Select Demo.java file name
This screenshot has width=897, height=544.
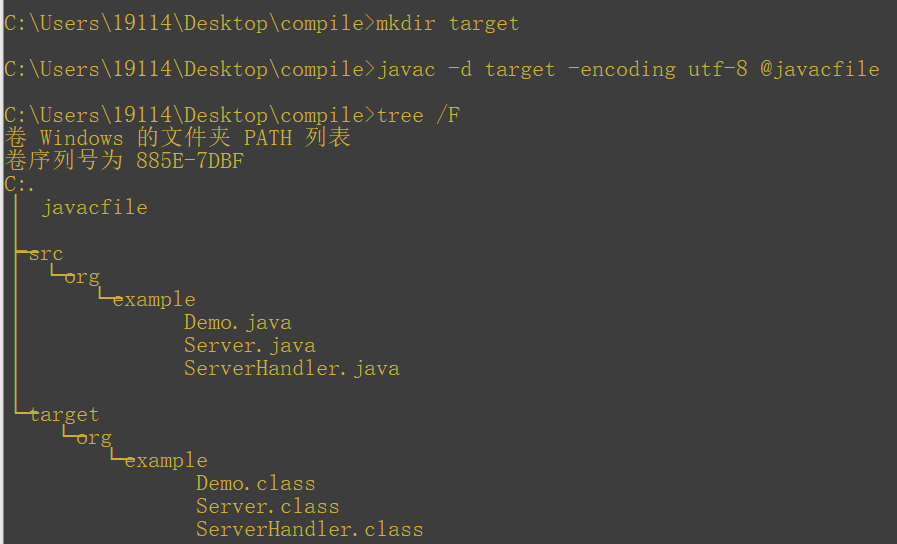238,323
